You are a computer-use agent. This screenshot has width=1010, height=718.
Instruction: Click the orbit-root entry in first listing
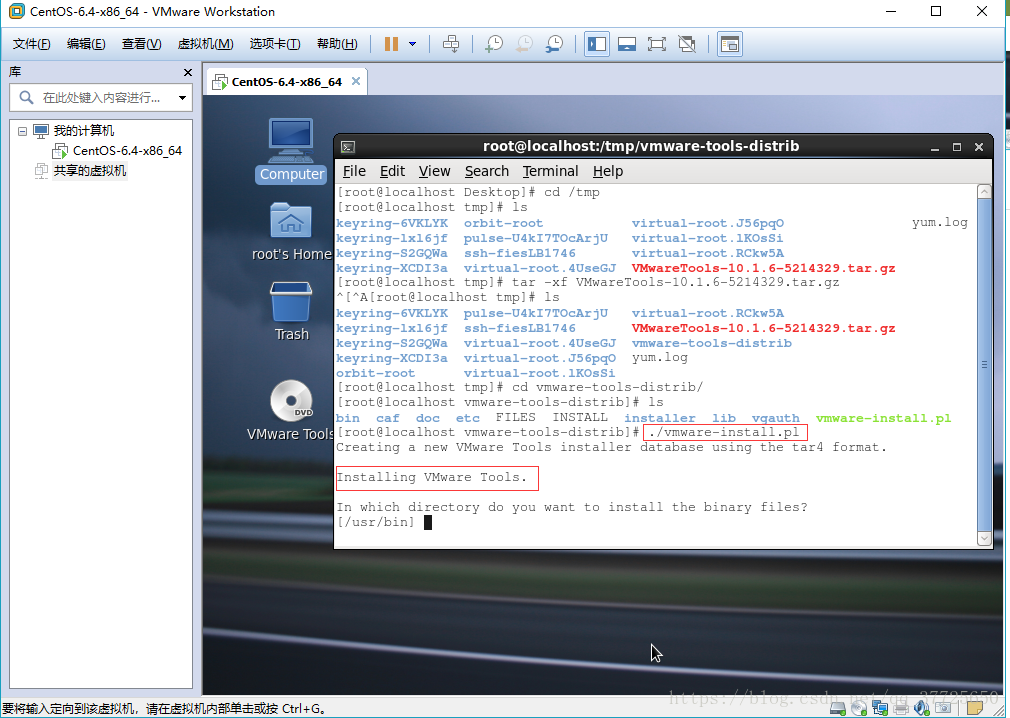[503, 223]
